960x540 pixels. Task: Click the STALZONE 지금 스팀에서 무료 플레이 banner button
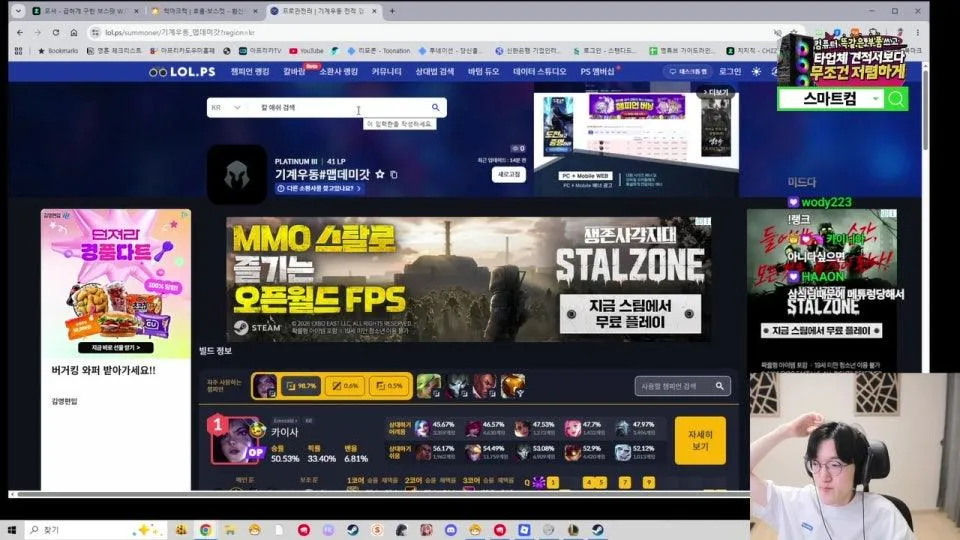630,313
